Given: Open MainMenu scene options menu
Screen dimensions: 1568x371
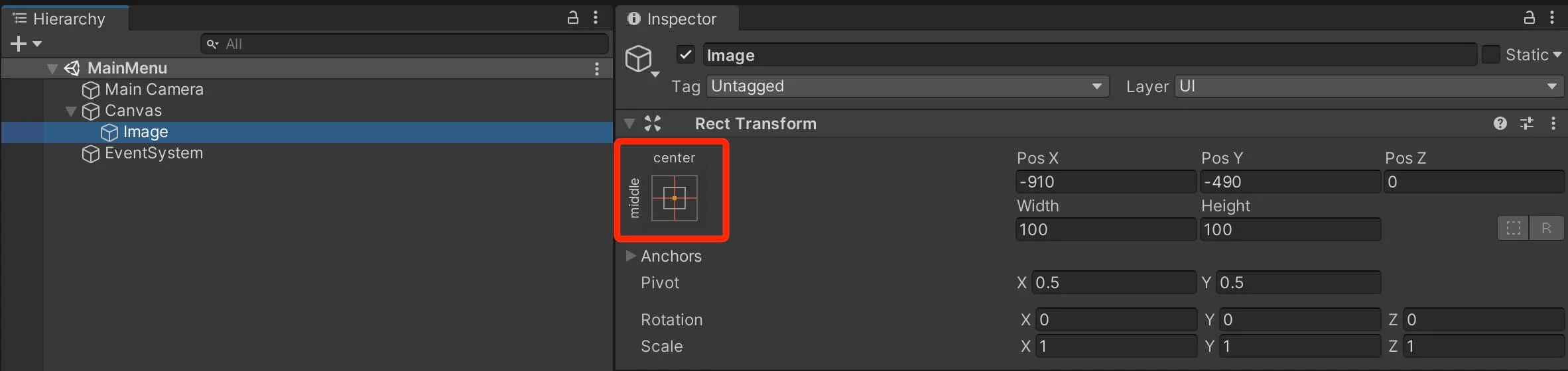Looking at the screenshot, I should point(597,68).
